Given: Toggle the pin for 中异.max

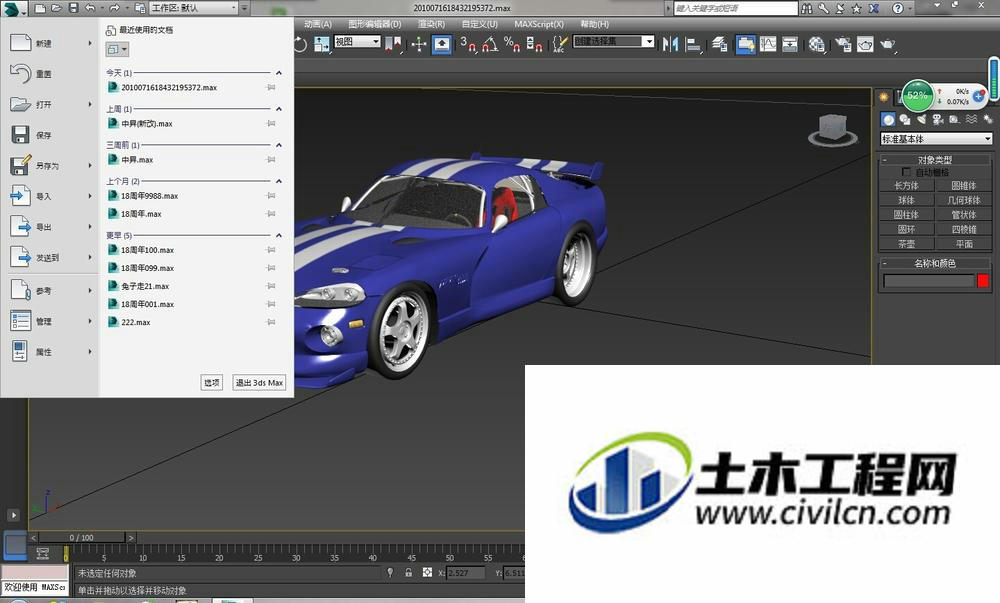Looking at the screenshot, I should coord(271,159).
